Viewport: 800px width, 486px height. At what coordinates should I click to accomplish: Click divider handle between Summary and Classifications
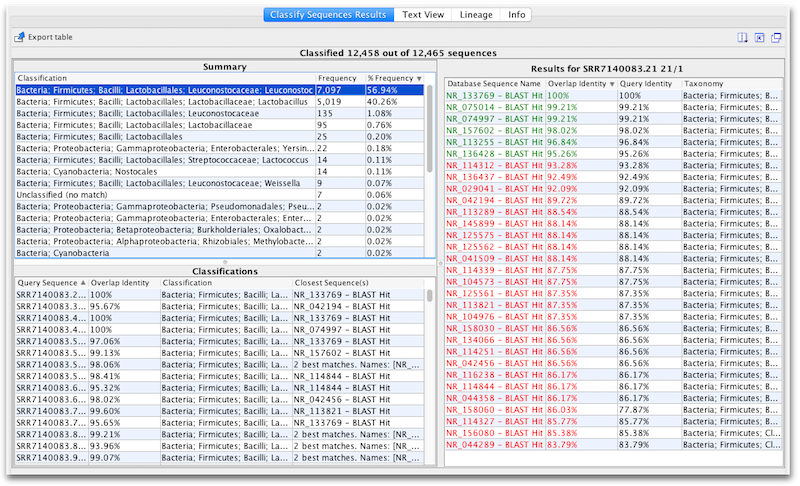pyautogui.click(x=224, y=262)
